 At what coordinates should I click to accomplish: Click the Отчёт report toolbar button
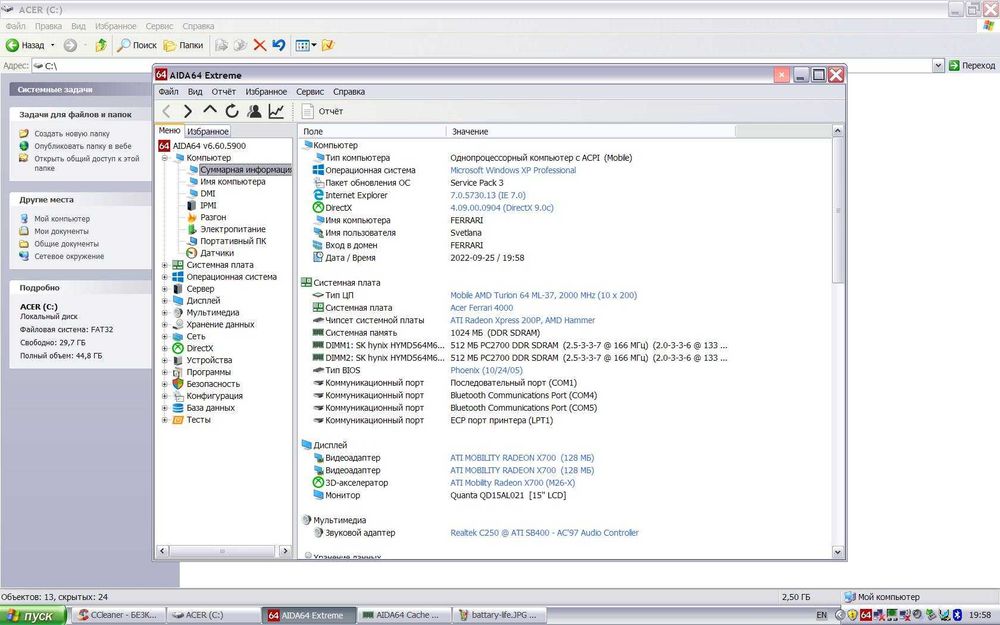[322, 111]
